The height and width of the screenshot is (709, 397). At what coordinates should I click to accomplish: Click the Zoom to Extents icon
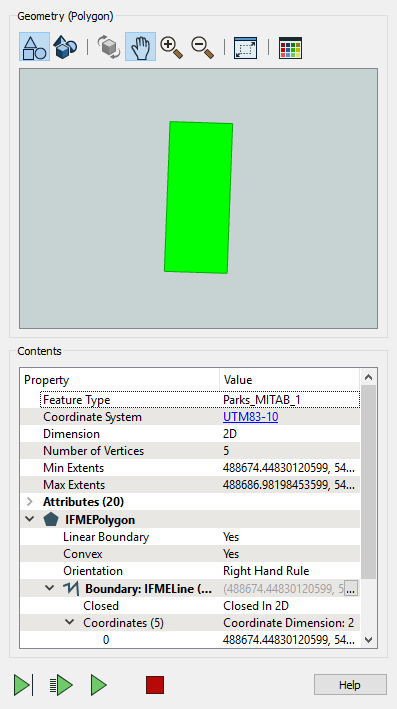click(246, 47)
